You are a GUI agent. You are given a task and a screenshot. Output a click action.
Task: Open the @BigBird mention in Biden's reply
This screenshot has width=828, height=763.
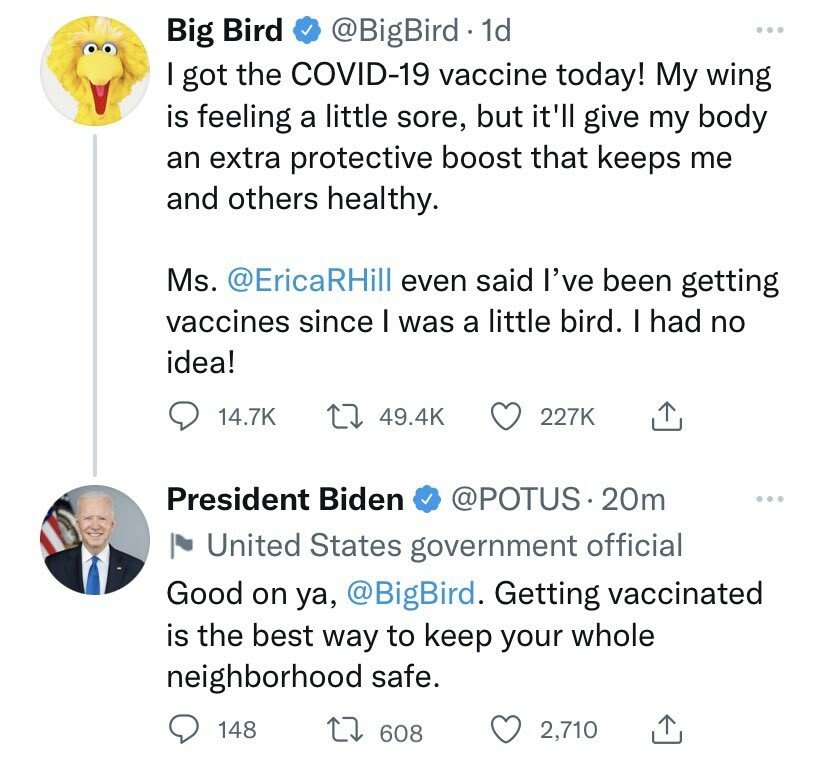411,593
